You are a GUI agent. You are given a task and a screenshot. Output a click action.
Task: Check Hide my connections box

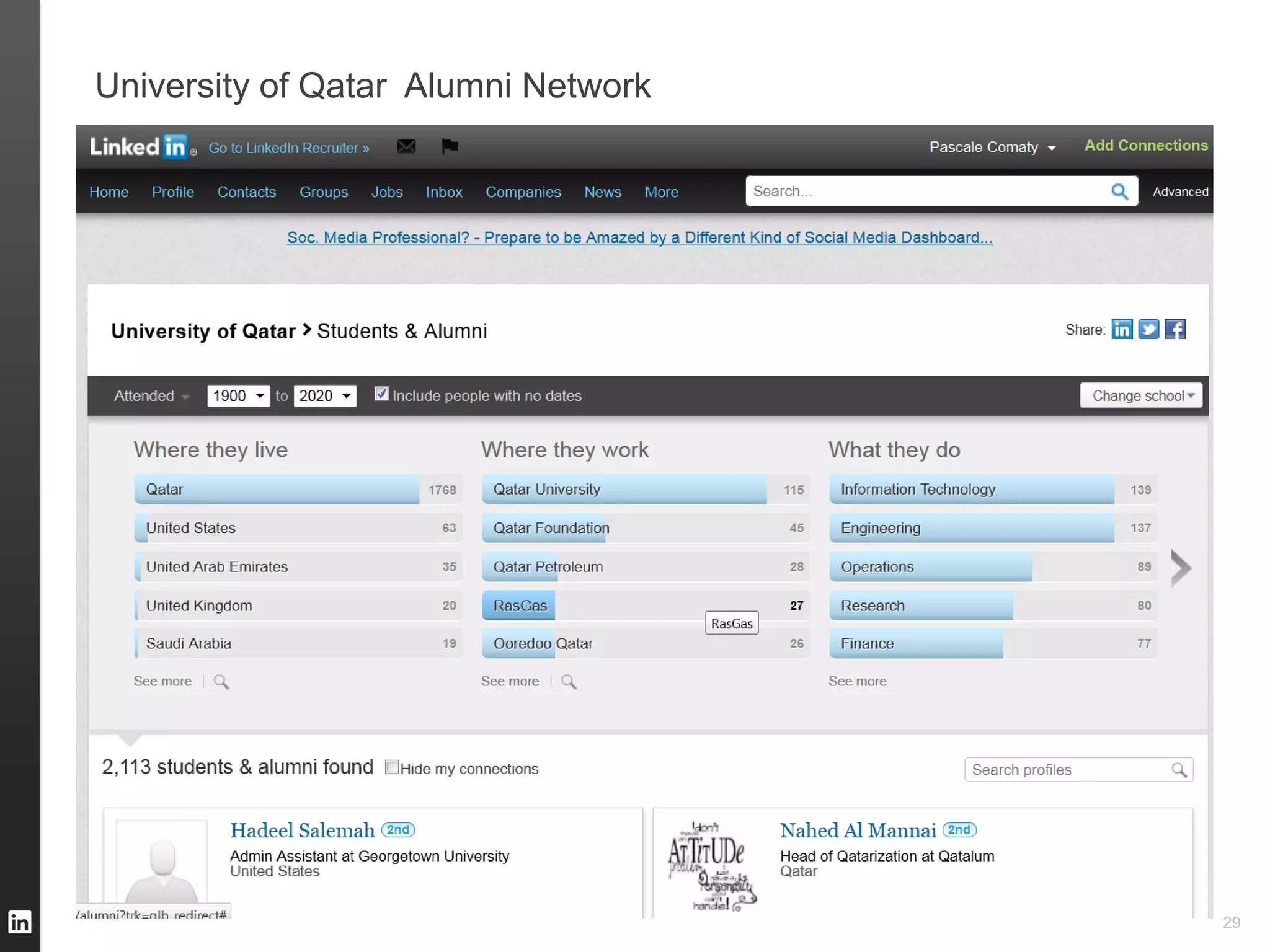point(391,767)
